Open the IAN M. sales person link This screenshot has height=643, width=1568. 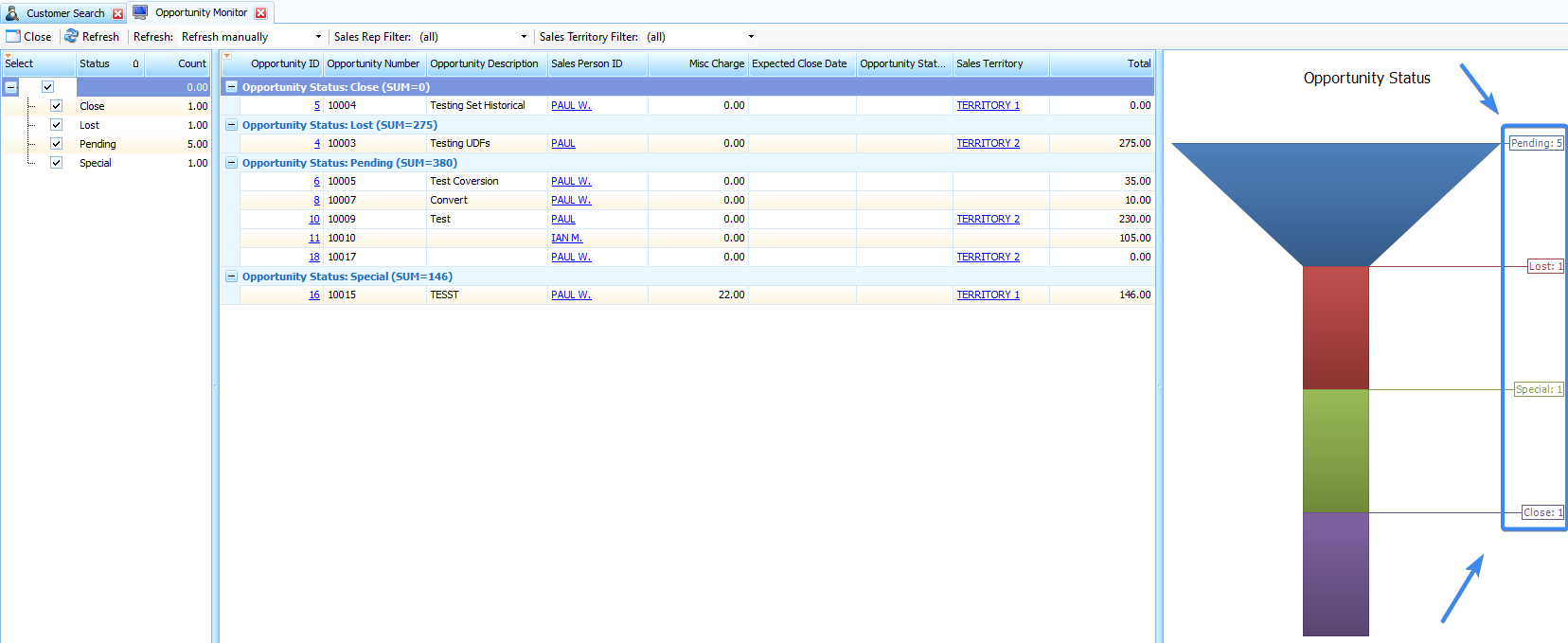click(x=566, y=238)
